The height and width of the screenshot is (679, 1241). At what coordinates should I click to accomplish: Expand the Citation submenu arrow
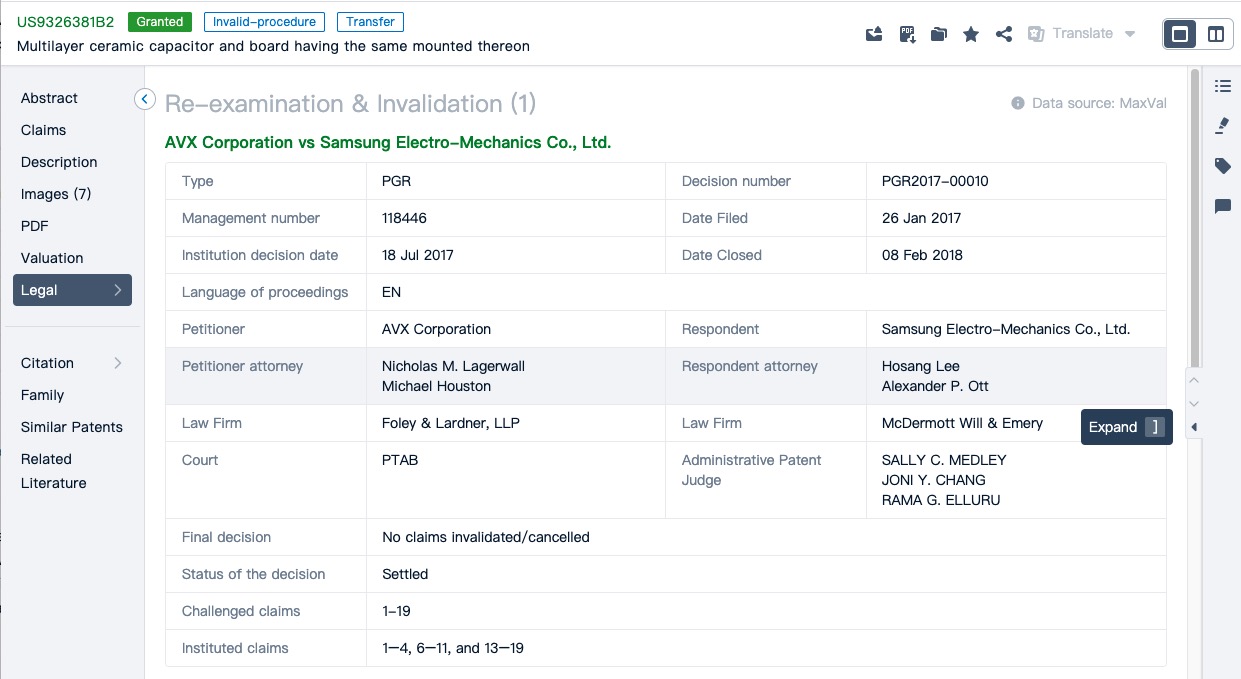pyautogui.click(x=118, y=363)
